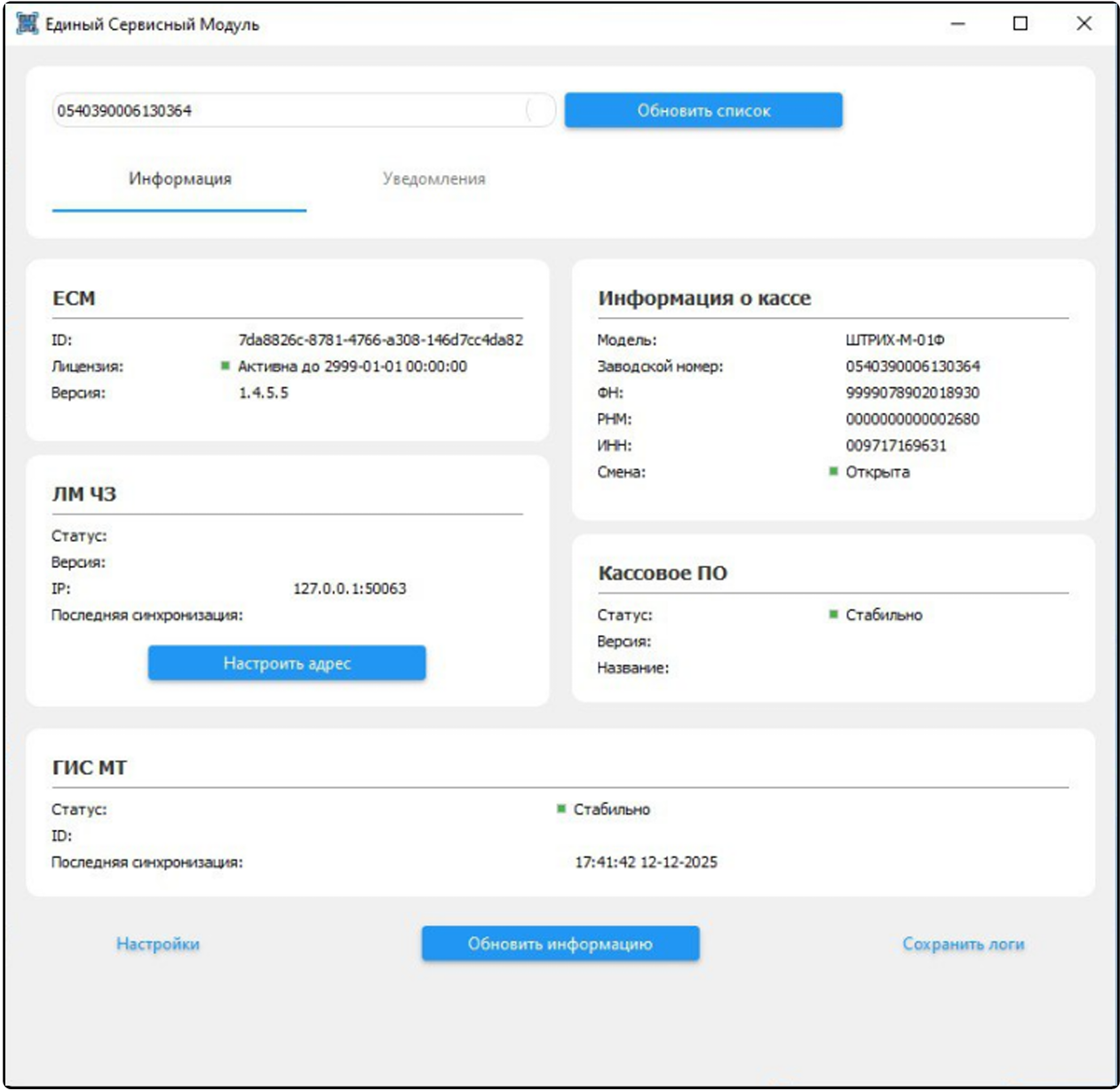Click the Открыта shift status text

click(x=878, y=472)
